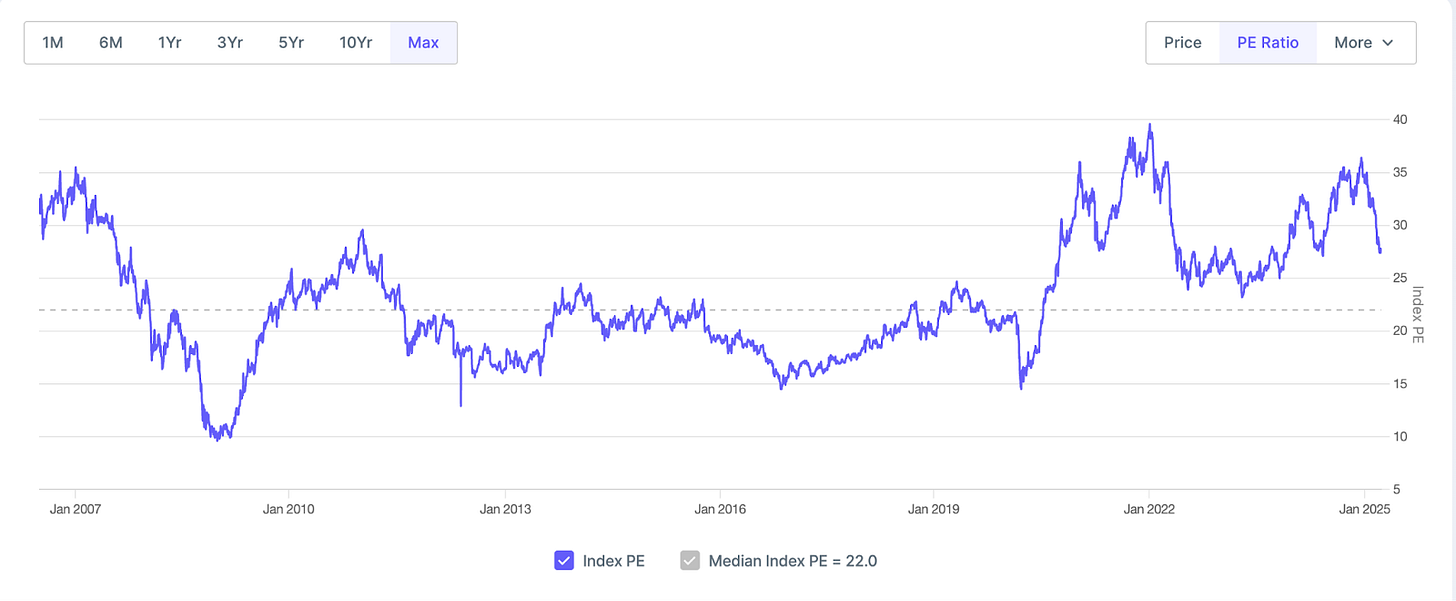Image resolution: width=1456 pixels, height=601 pixels.
Task: Toggle the Median Index PE overlay
Action: pyautogui.click(x=689, y=561)
